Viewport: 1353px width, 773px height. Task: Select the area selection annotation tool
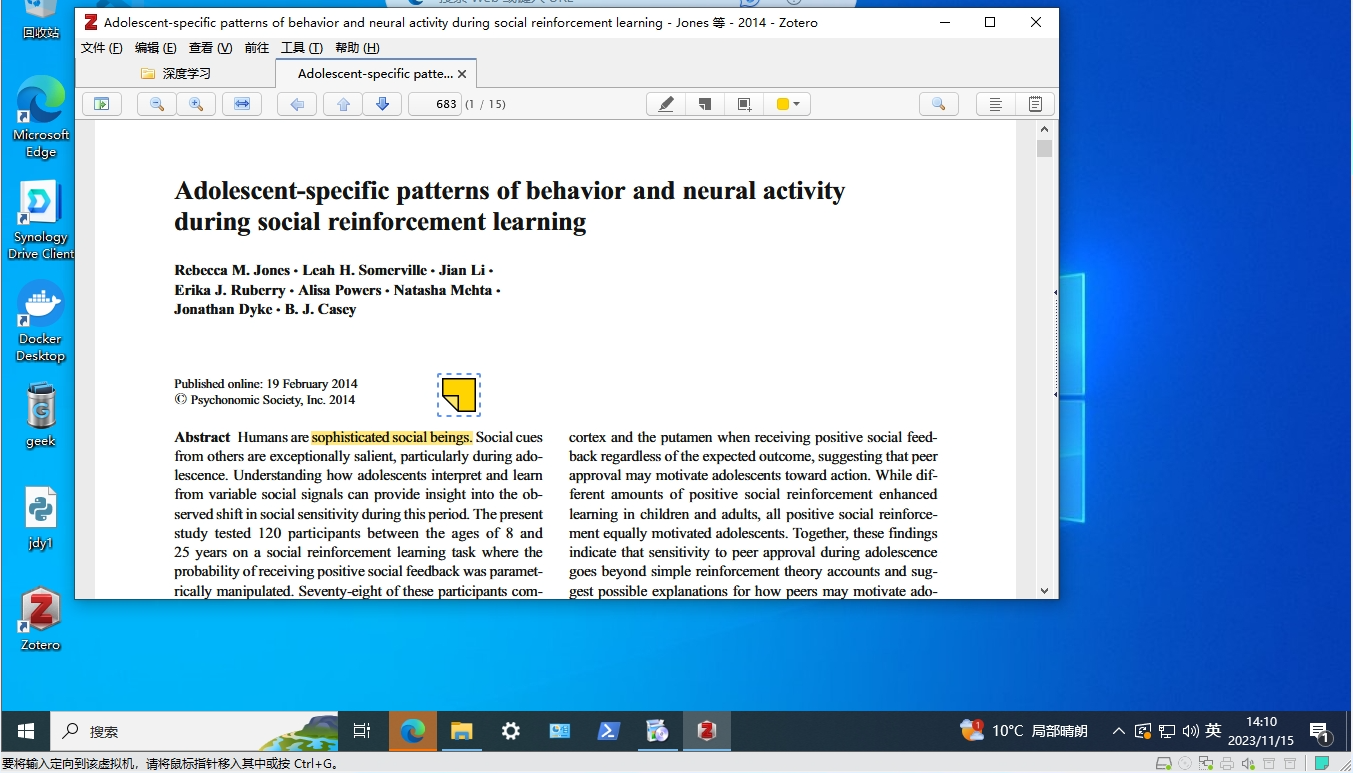click(x=744, y=104)
